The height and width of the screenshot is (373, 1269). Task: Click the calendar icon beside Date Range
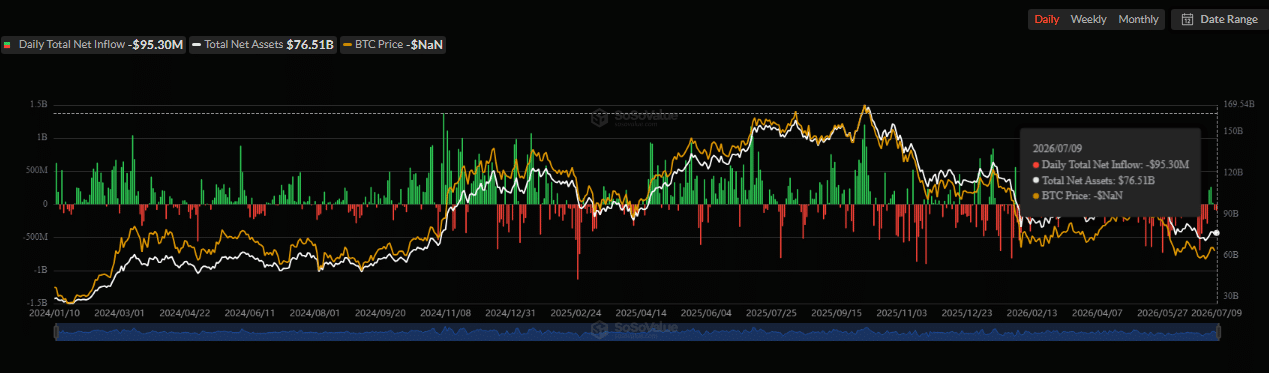pos(1188,19)
